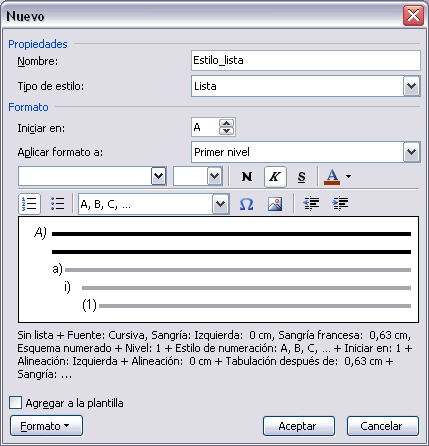The image size is (429, 446).
Task: Click the Iniciar en value field
Action: (x=205, y=127)
